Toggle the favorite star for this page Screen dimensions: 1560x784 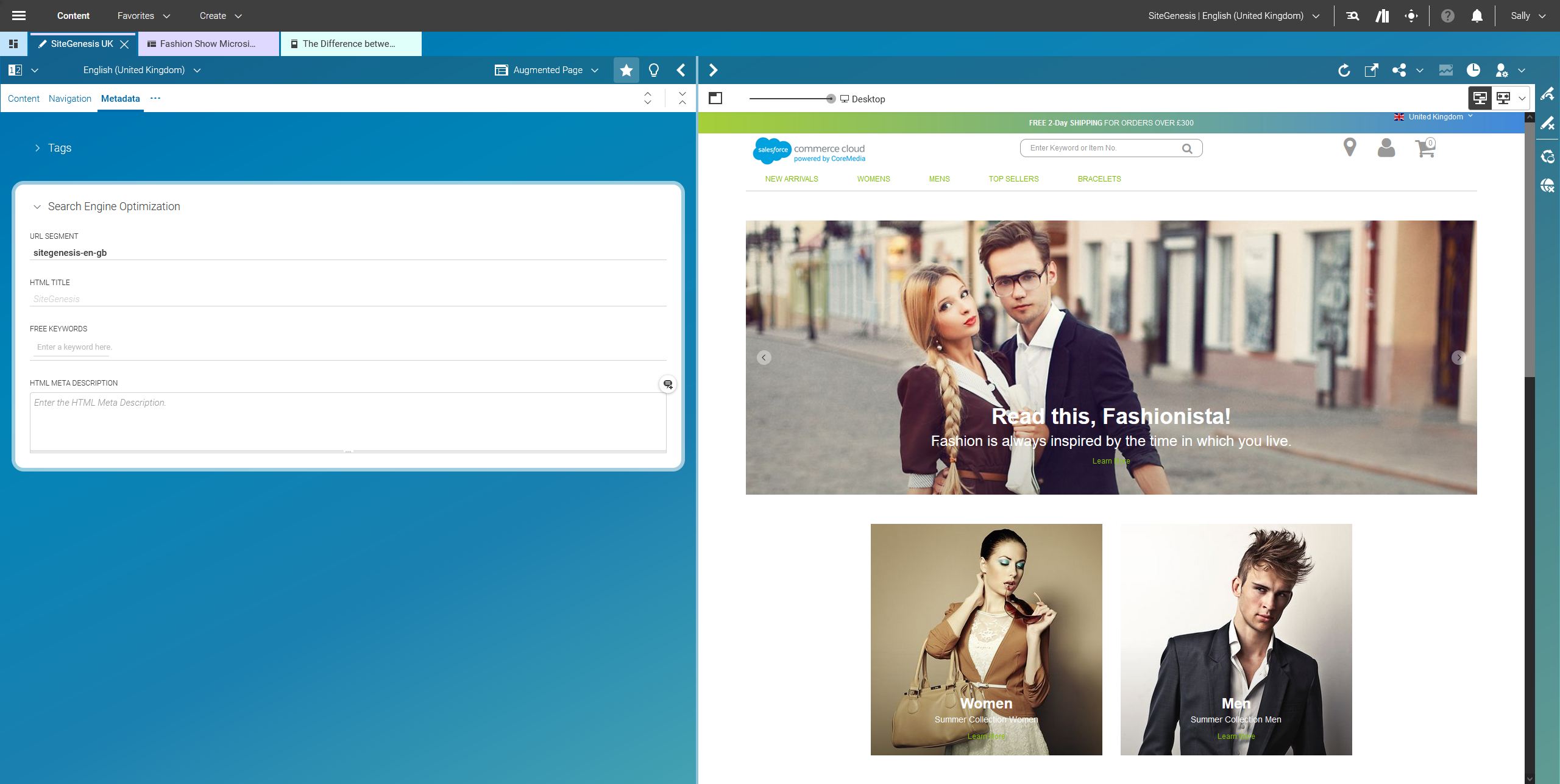point(626,71)
